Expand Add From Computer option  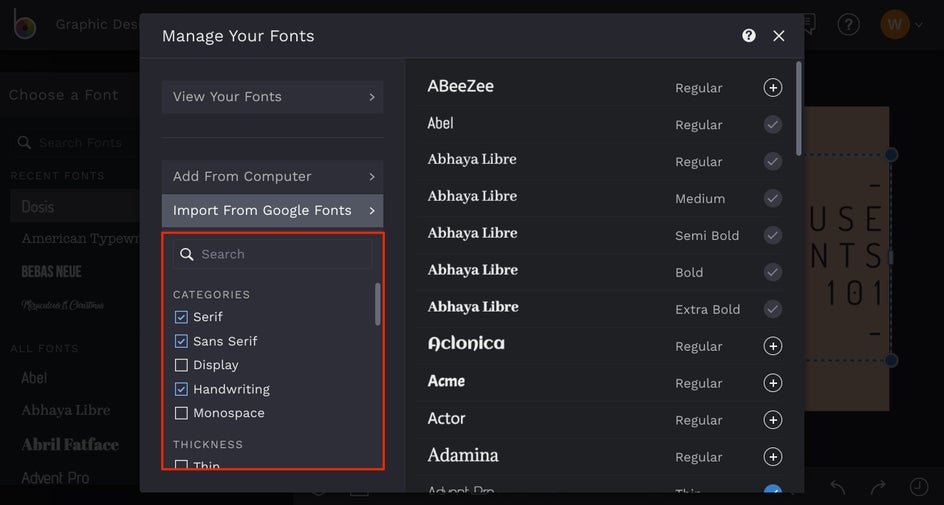pos(272,177)
